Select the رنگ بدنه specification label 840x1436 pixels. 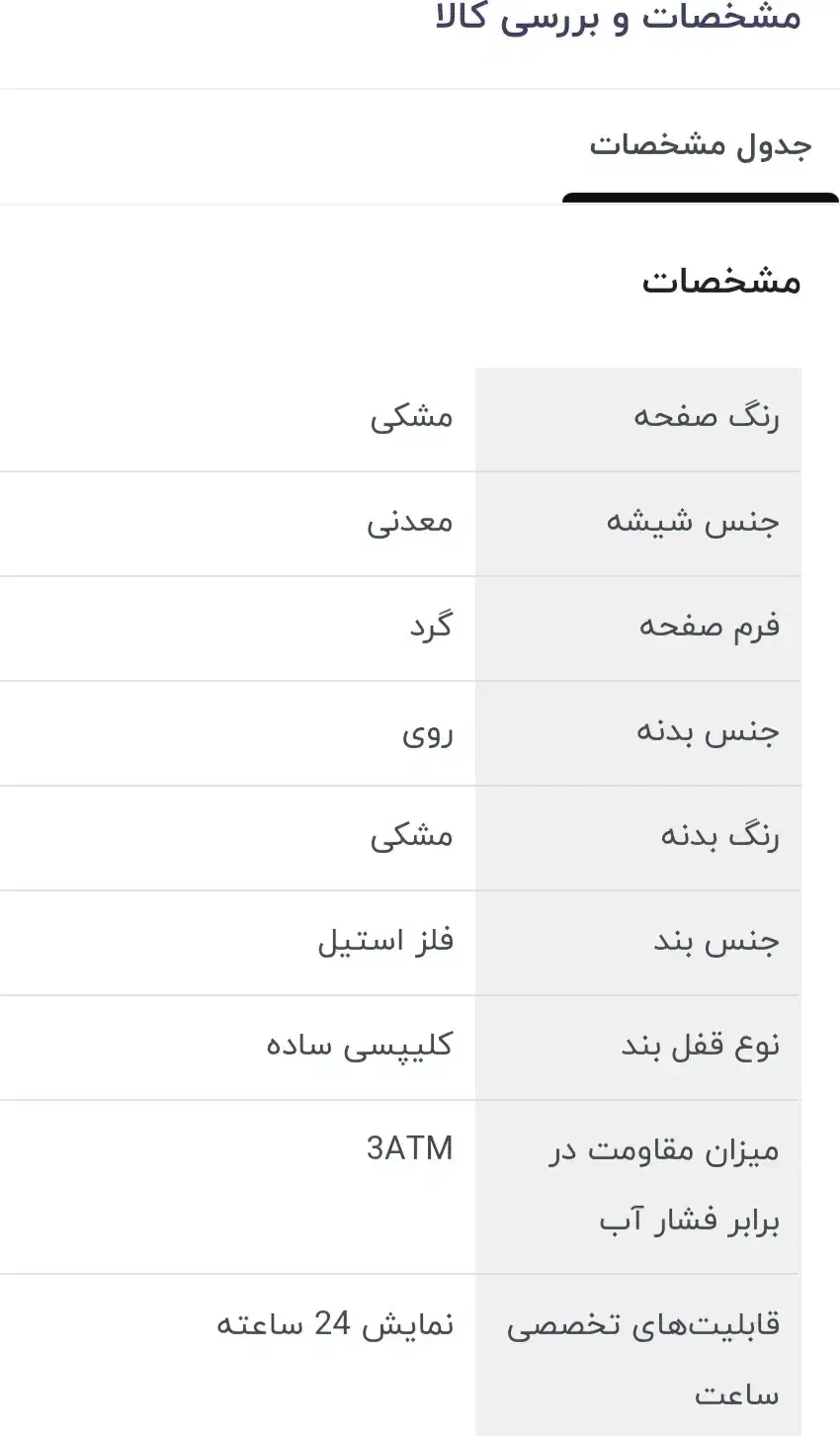[x=707, y=836]
